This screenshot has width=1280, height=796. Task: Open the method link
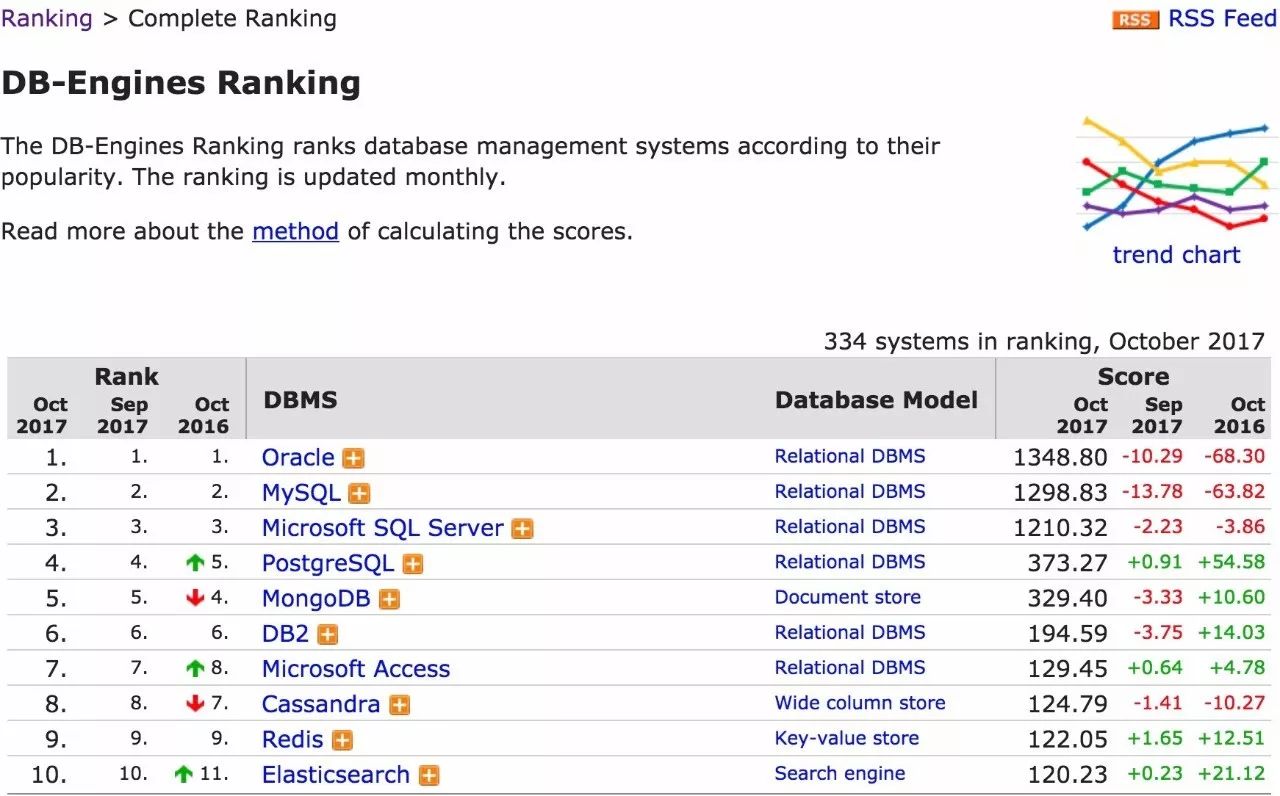click(x=295, y=231)
